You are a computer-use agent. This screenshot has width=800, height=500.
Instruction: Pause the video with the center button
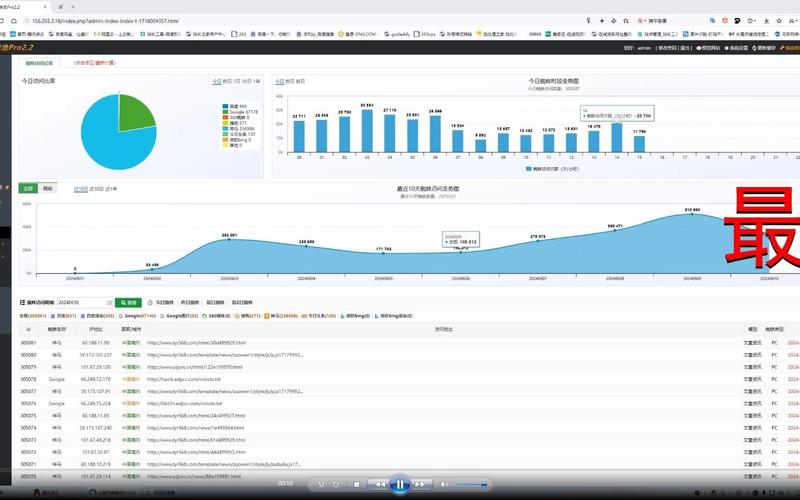(x=400, y=484)
